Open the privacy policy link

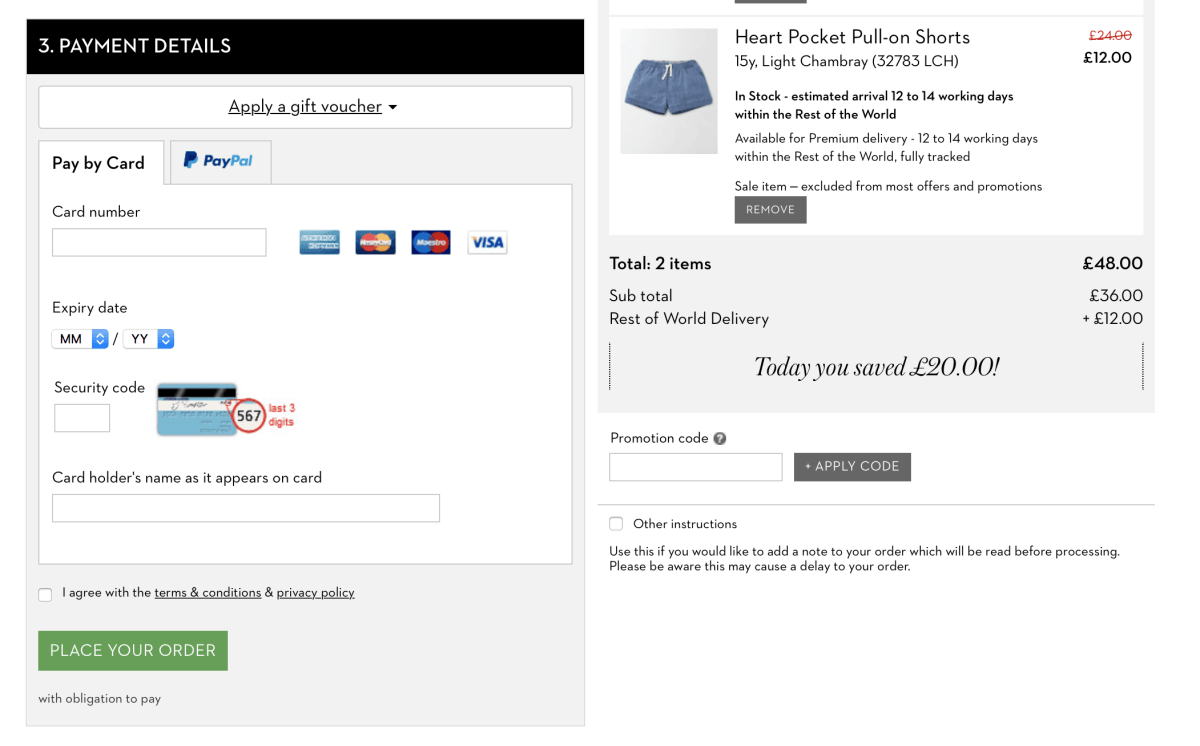tap(315, 593)
